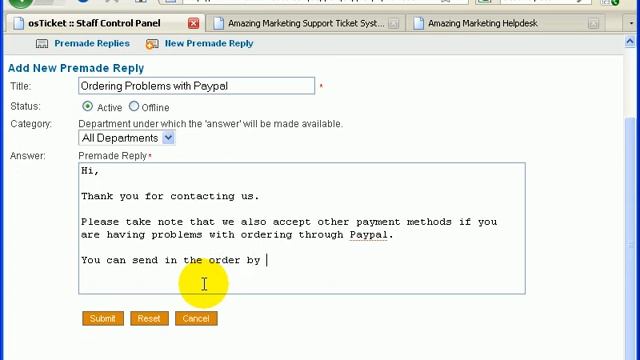Select the Offline status radio button

pos(134,106)
